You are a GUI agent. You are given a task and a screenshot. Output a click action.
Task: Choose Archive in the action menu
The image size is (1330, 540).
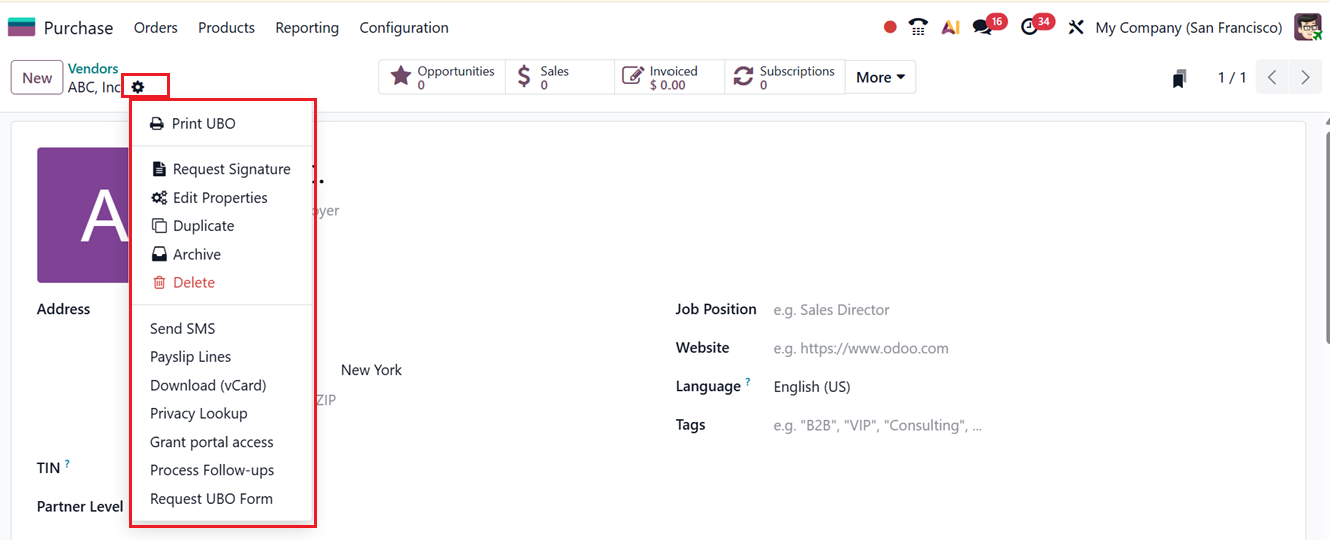[x=196, y=254]
